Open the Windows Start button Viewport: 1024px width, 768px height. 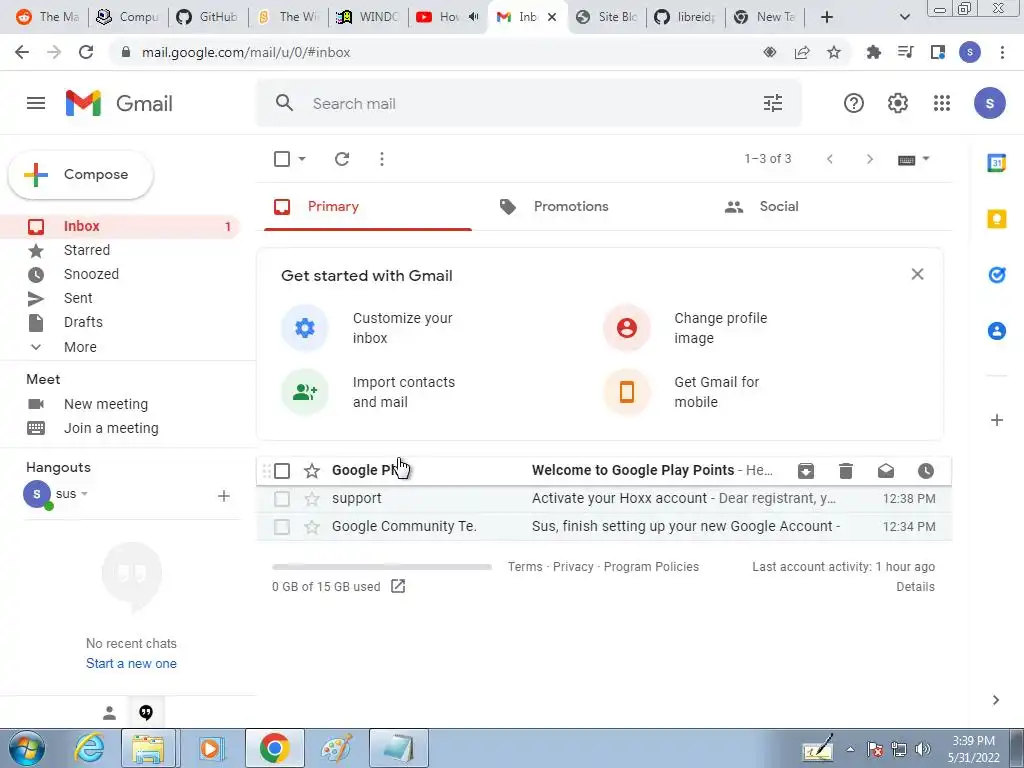pos(27,748)
